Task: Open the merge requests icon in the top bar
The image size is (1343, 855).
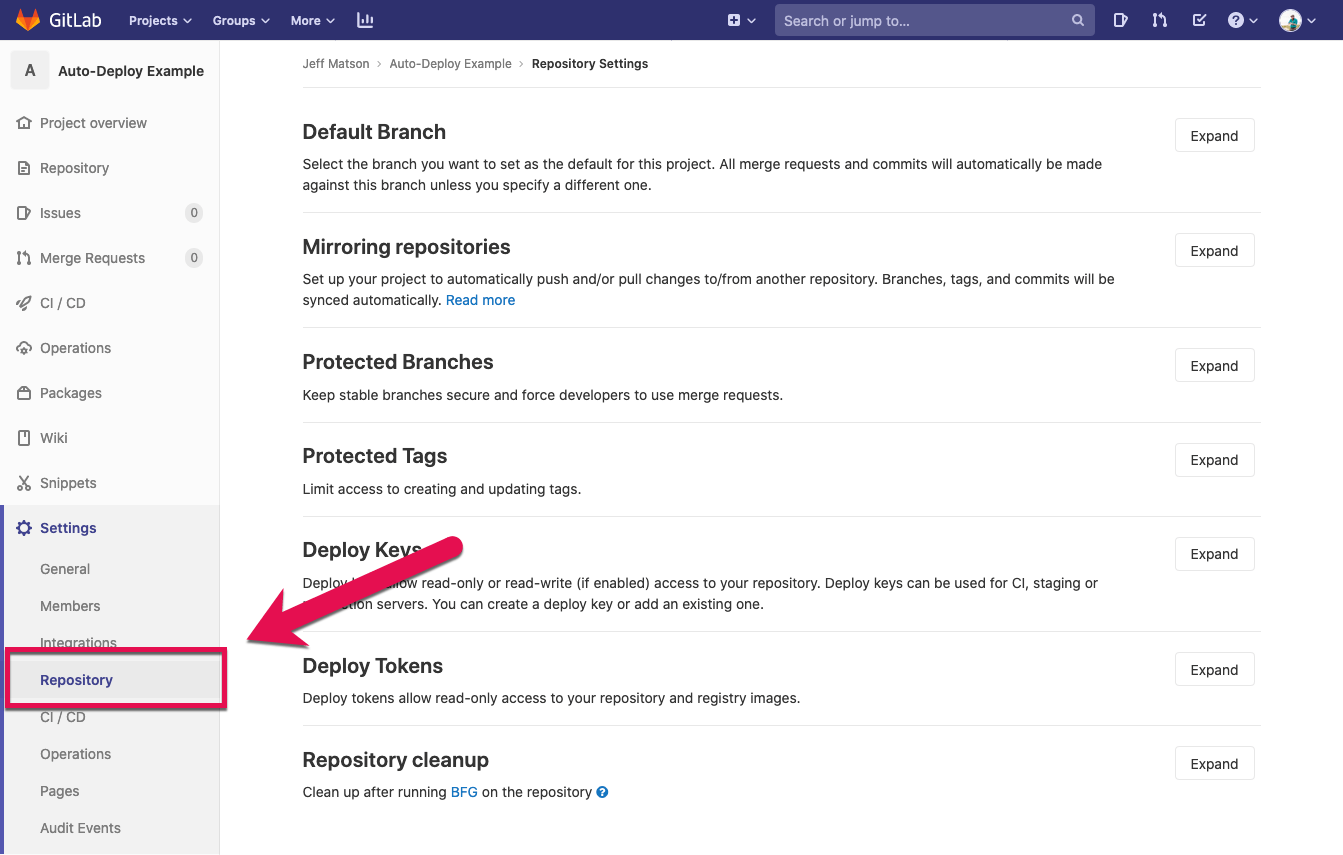Action: (1159, 20)
